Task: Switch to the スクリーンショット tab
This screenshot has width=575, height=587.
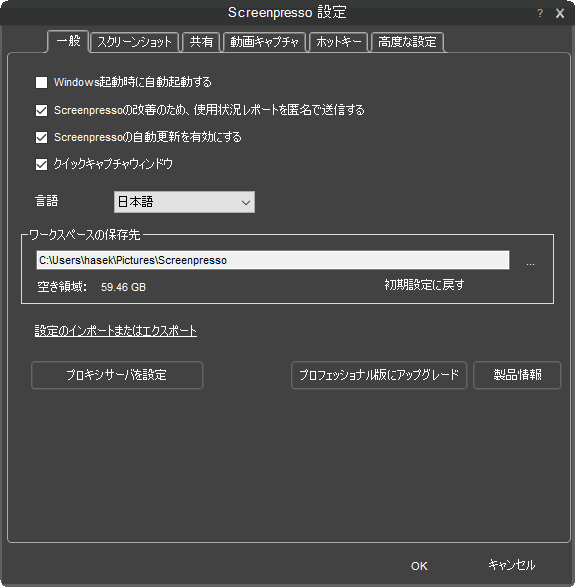Action: (134, 42)
